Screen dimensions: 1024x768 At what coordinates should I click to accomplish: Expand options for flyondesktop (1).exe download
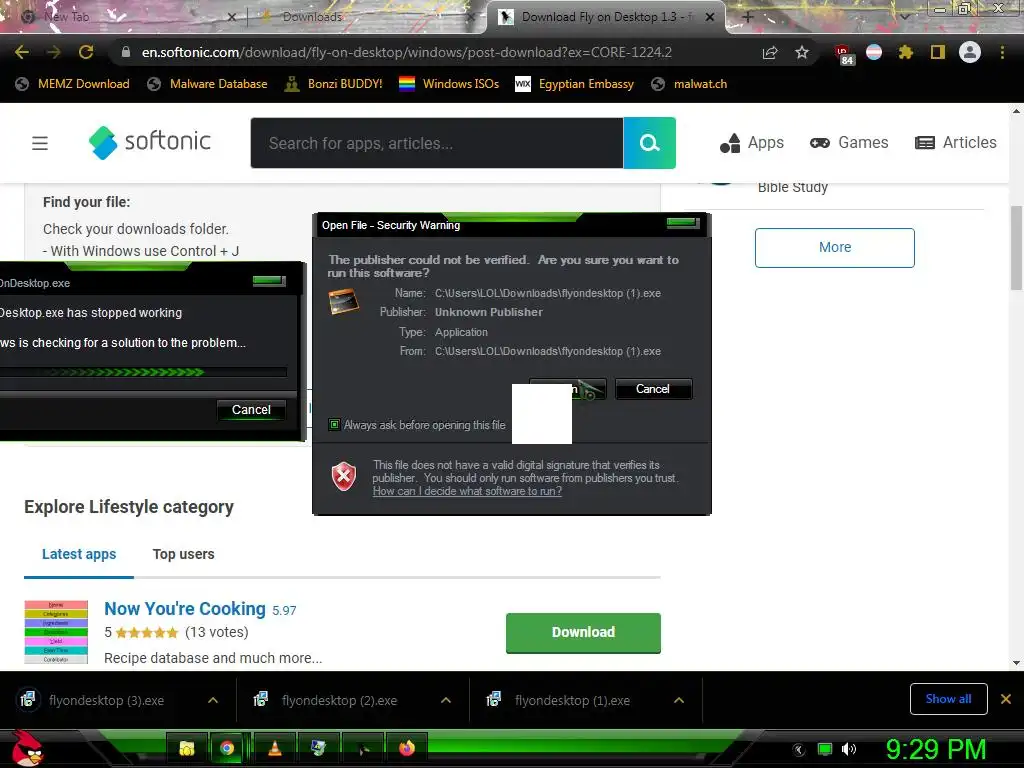[679, 700]
